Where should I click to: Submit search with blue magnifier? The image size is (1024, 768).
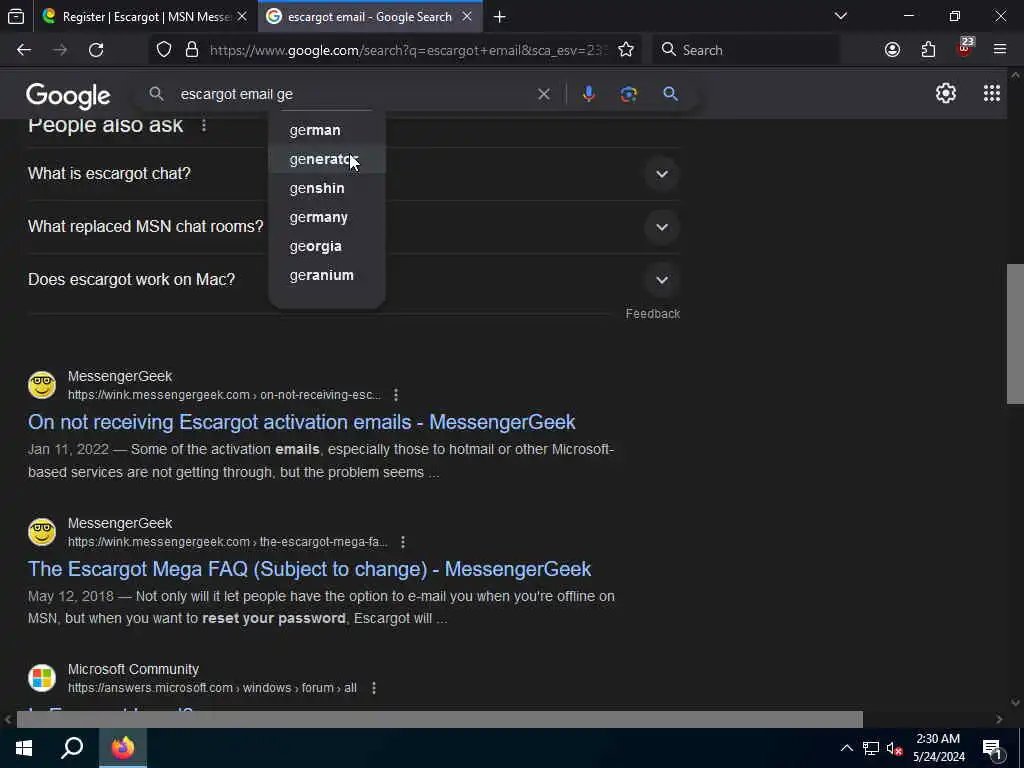(x=670, y=94)
